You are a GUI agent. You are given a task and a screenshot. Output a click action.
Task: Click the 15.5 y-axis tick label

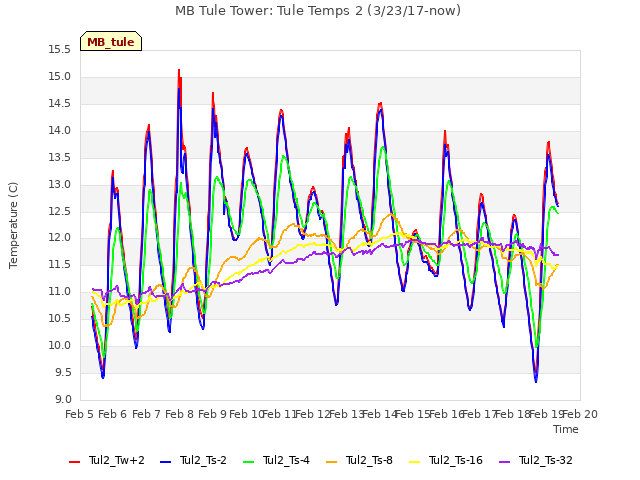coord(60,50)
